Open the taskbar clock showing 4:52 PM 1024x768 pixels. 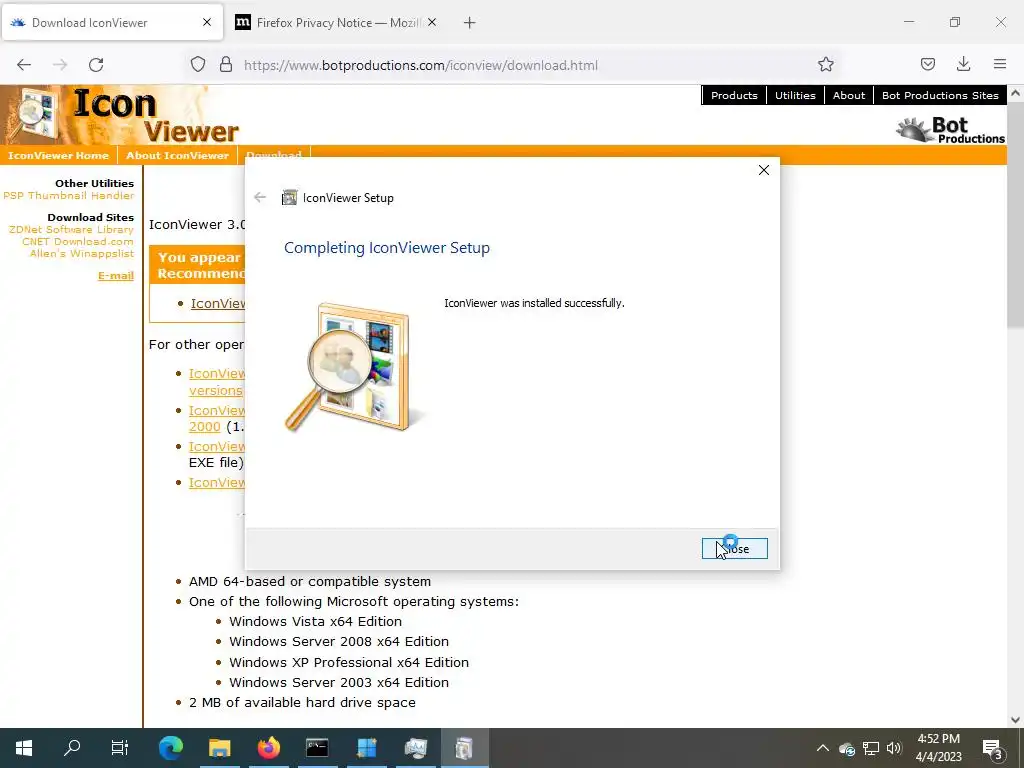point(938,748)
